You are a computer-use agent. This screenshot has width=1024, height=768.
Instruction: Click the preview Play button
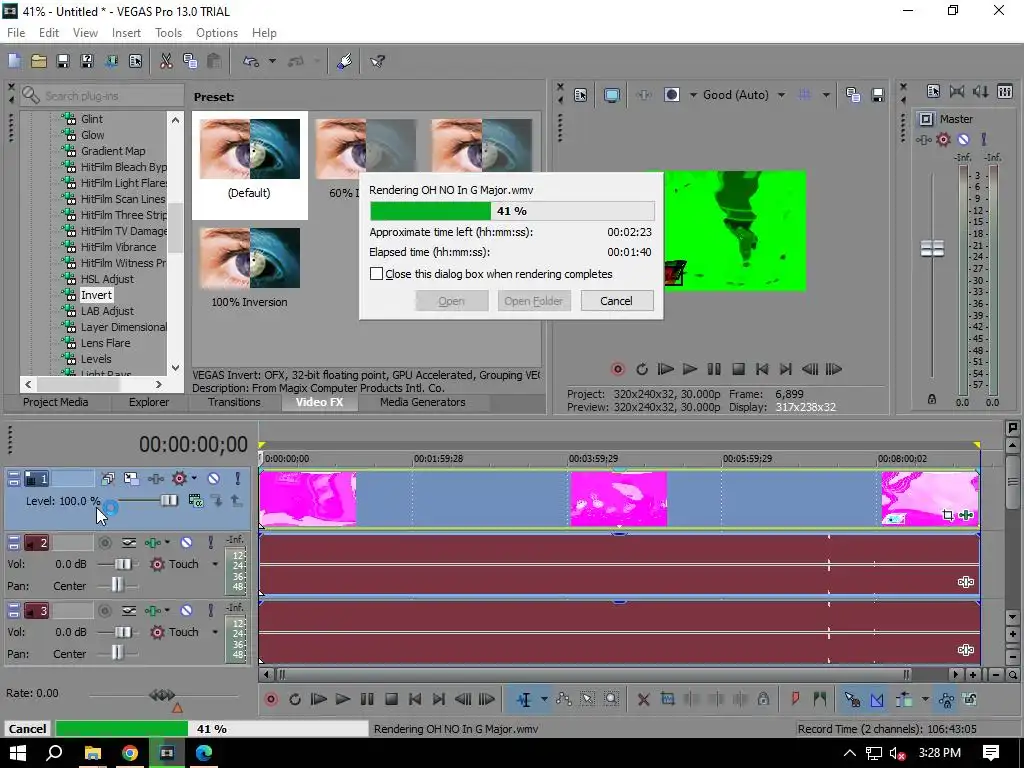[x=690, y=369]
